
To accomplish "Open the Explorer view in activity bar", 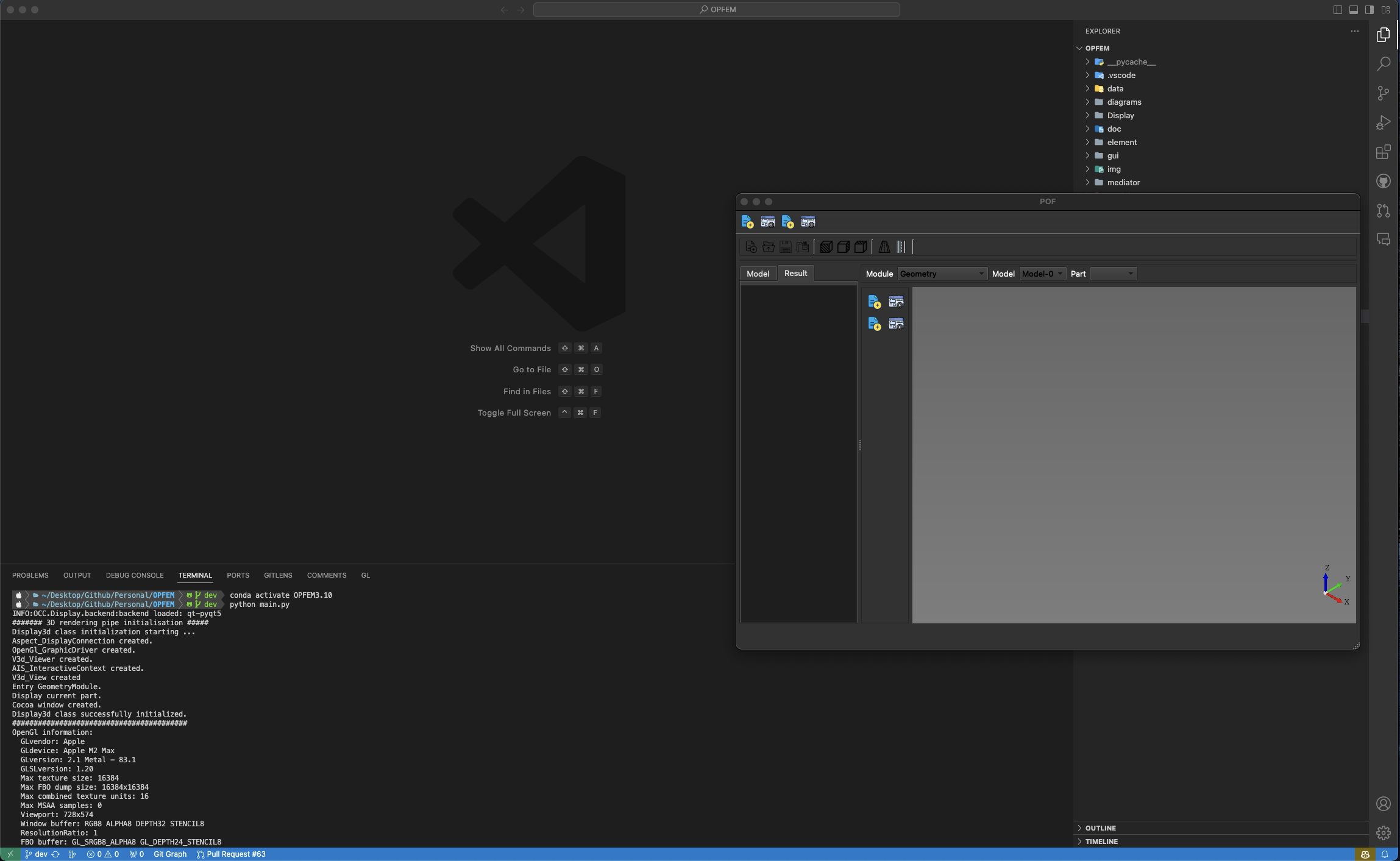I will click(1384, 35).
